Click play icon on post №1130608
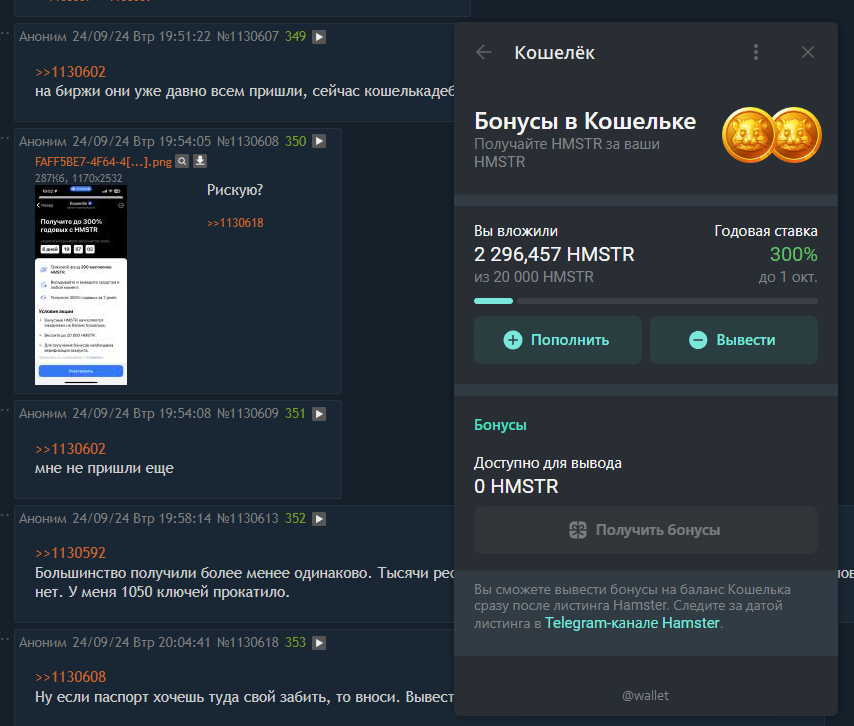 point(319,142)
